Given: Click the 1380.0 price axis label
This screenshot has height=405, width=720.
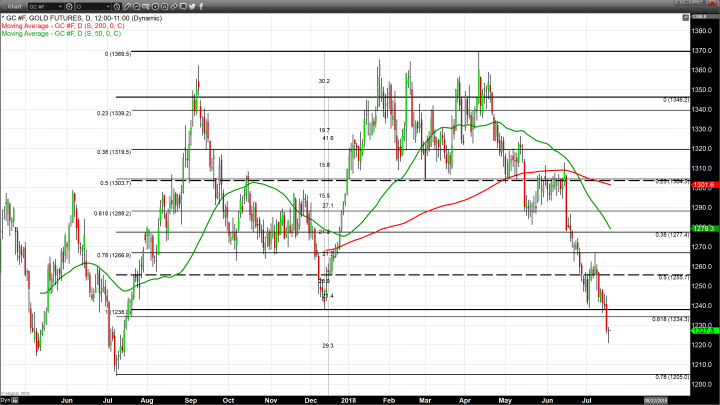Looking at the screenshot, I should tap(702, 31).
